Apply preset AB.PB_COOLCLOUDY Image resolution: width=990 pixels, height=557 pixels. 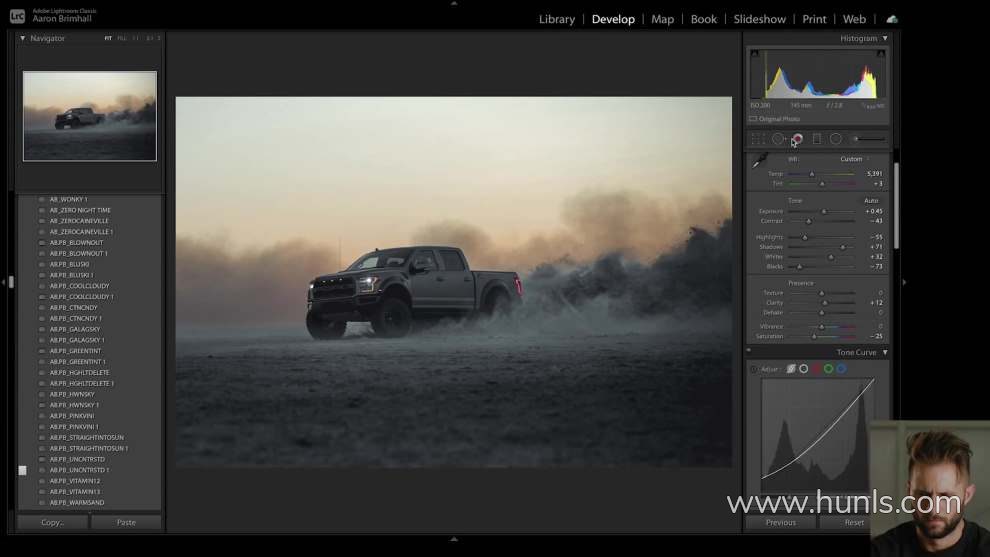pos(79,286)
